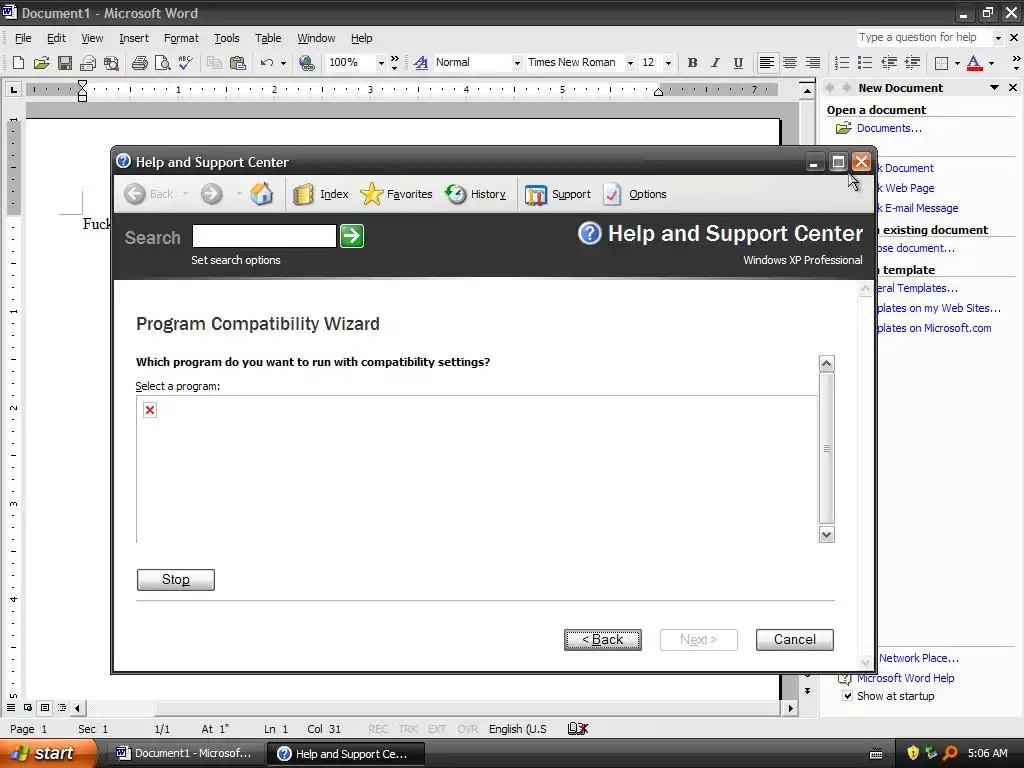Open the File menu in Word

pyautogui.click(x=23, y=38)
